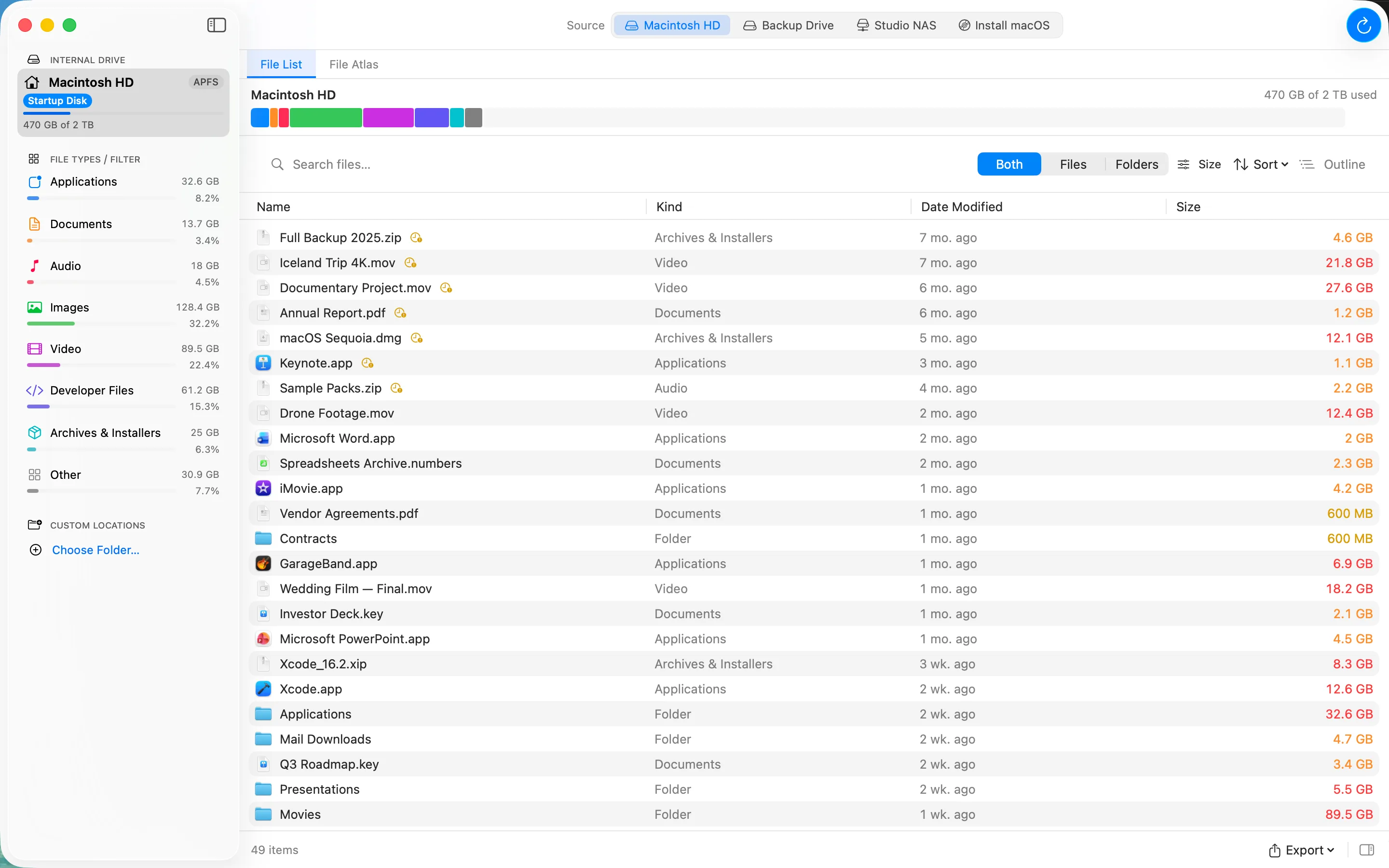Click the magnifier icon in search field
Screen dimensions: 1389x868
click(277, 165)
